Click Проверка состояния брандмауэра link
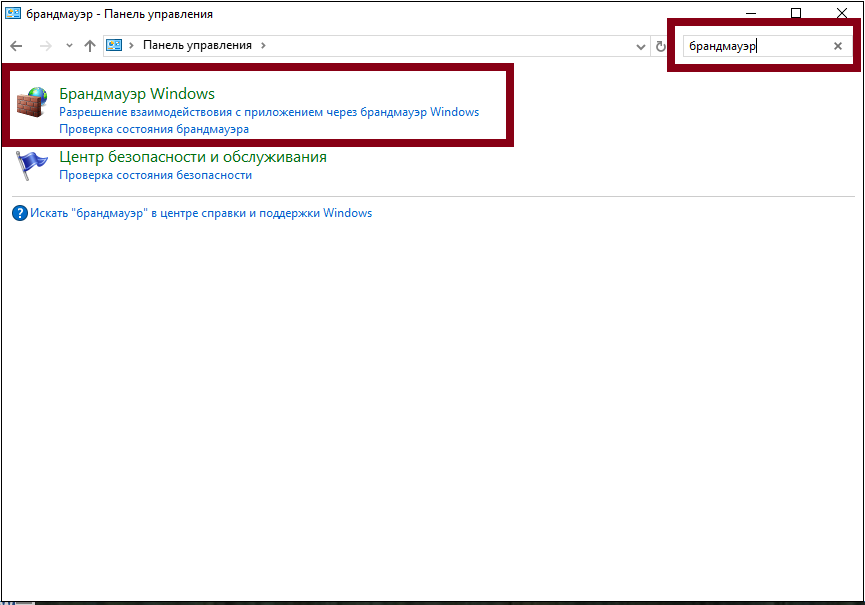The image size is (865, 605). coord(154,129)
